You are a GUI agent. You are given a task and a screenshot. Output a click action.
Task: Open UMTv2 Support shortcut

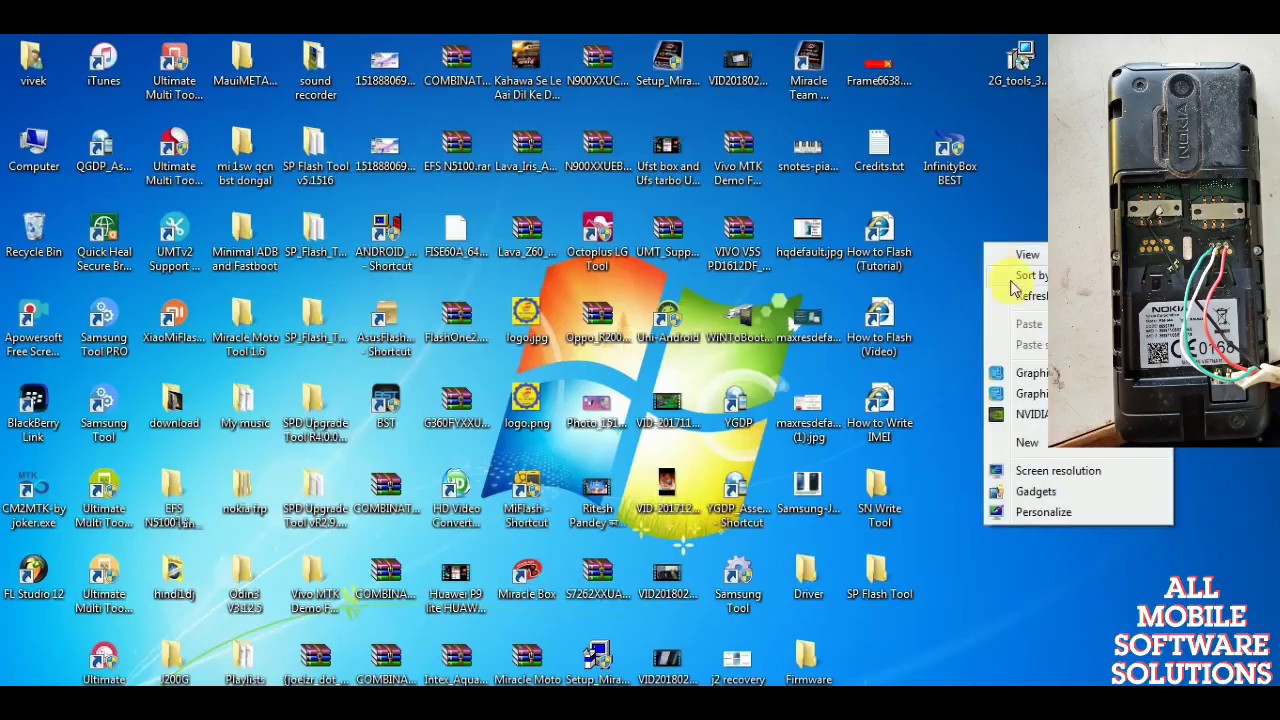point(175,242)
